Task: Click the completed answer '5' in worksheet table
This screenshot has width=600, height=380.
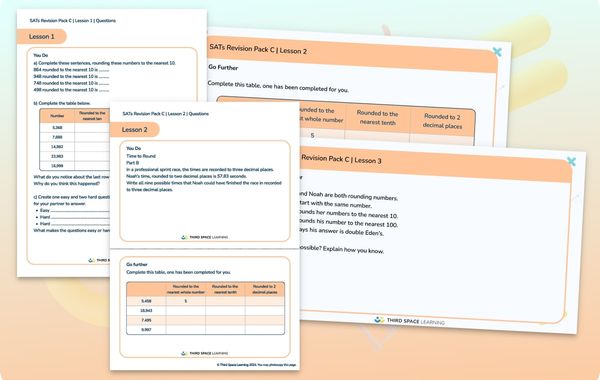Action: [186, 301]
